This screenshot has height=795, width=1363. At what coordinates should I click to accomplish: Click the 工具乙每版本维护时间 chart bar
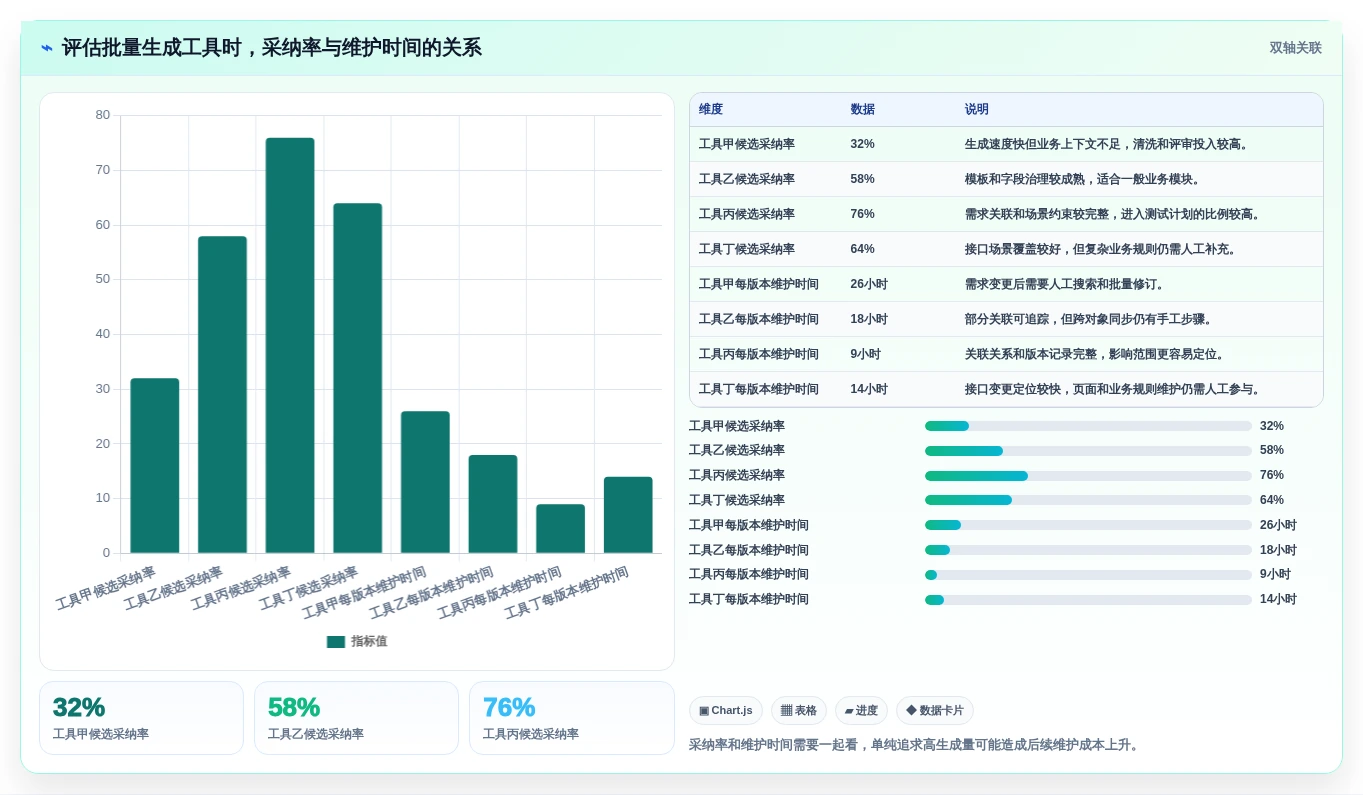[493, 504]
